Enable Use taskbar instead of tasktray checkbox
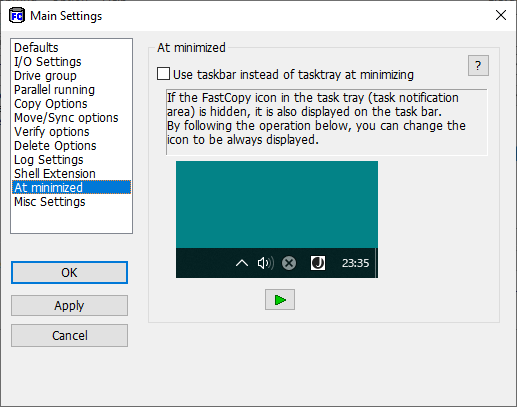Image resolution: width=517 pixels, height=407 pixels. point(163,74)
